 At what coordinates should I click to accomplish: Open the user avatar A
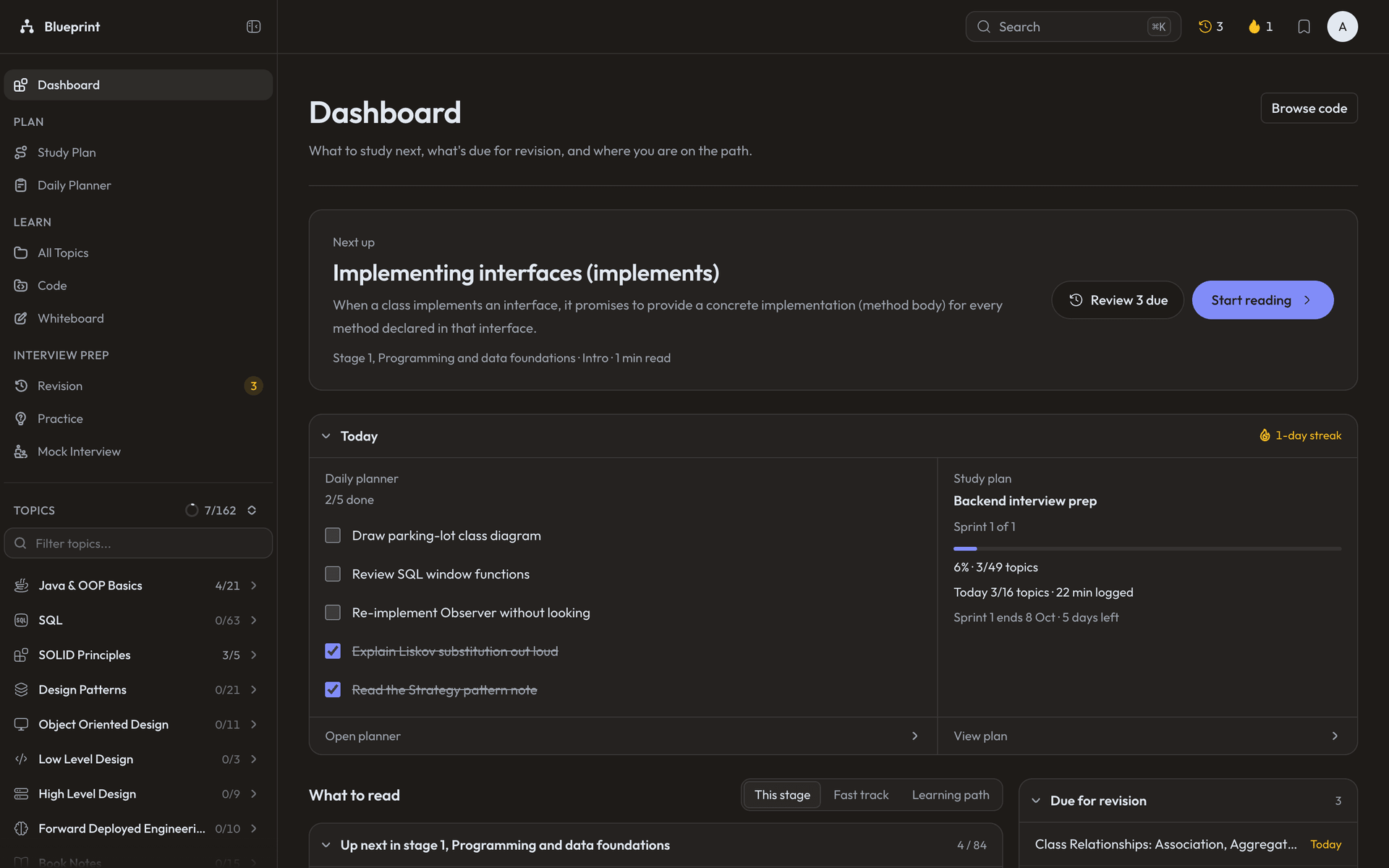(1342, 27)
